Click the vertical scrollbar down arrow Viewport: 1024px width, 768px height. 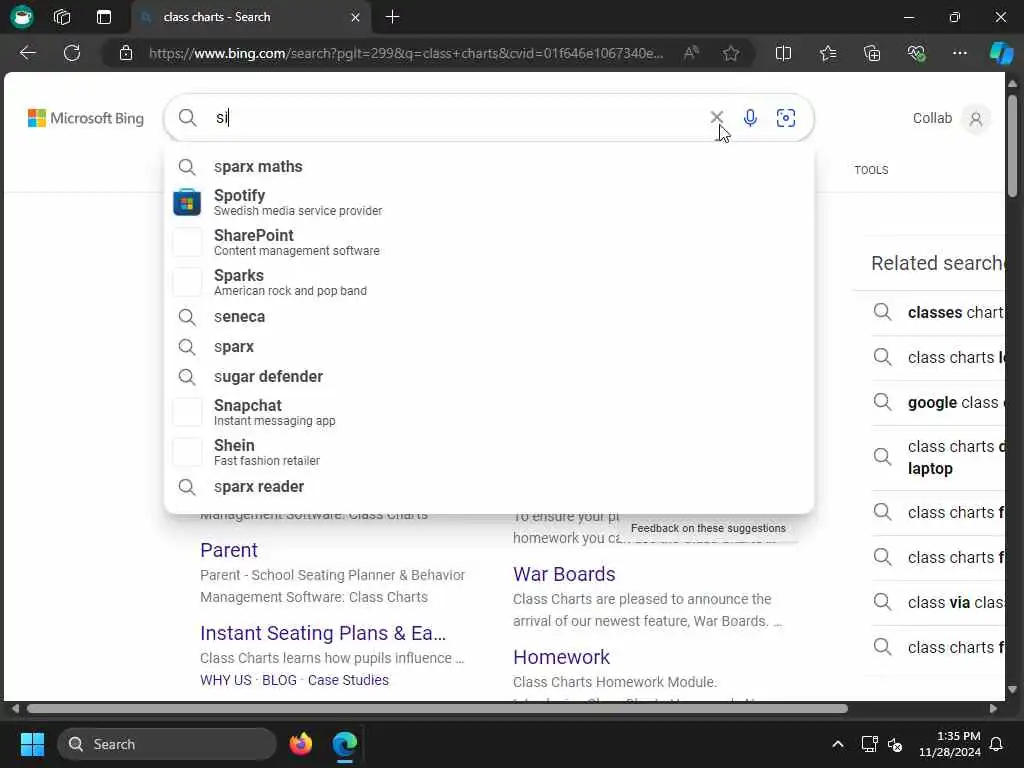1012,689
